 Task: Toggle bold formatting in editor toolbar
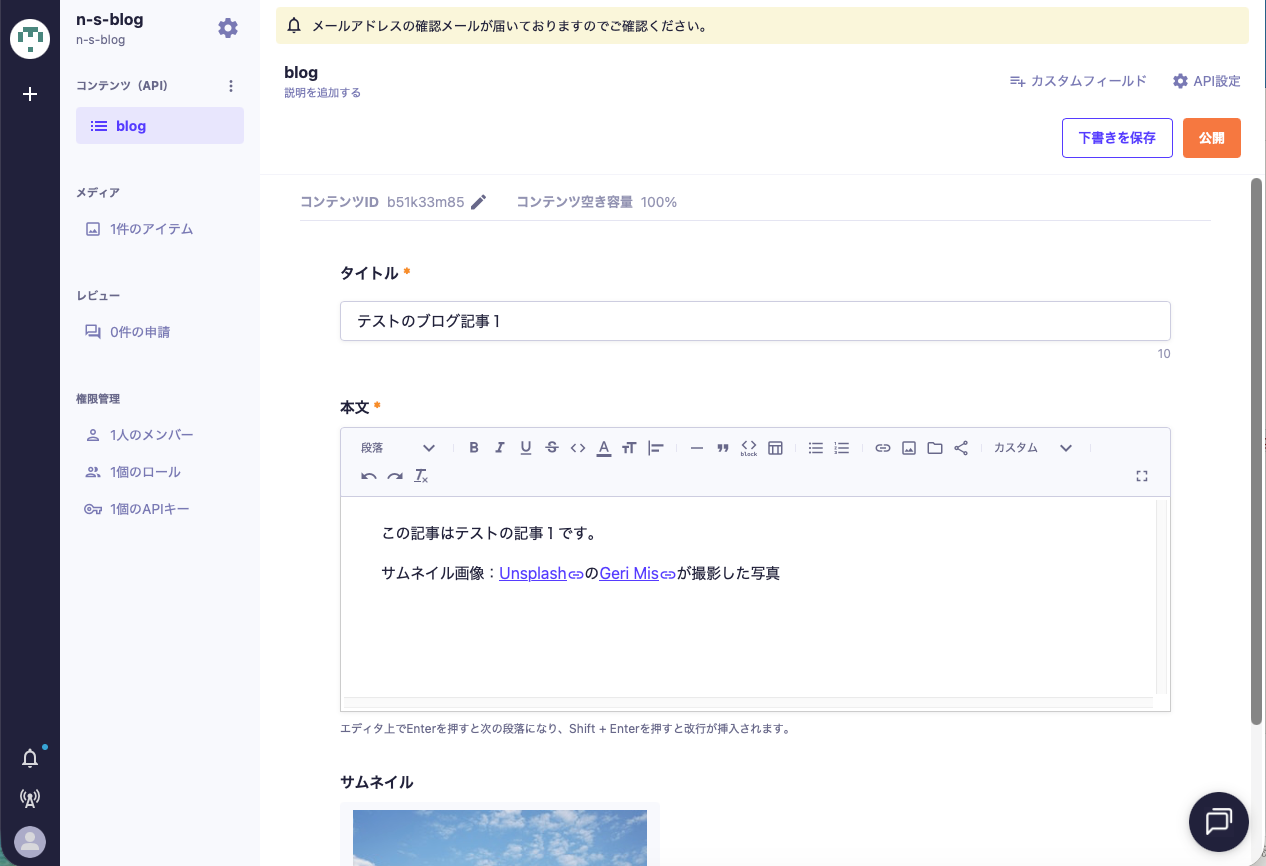click(x=474, y=448)
